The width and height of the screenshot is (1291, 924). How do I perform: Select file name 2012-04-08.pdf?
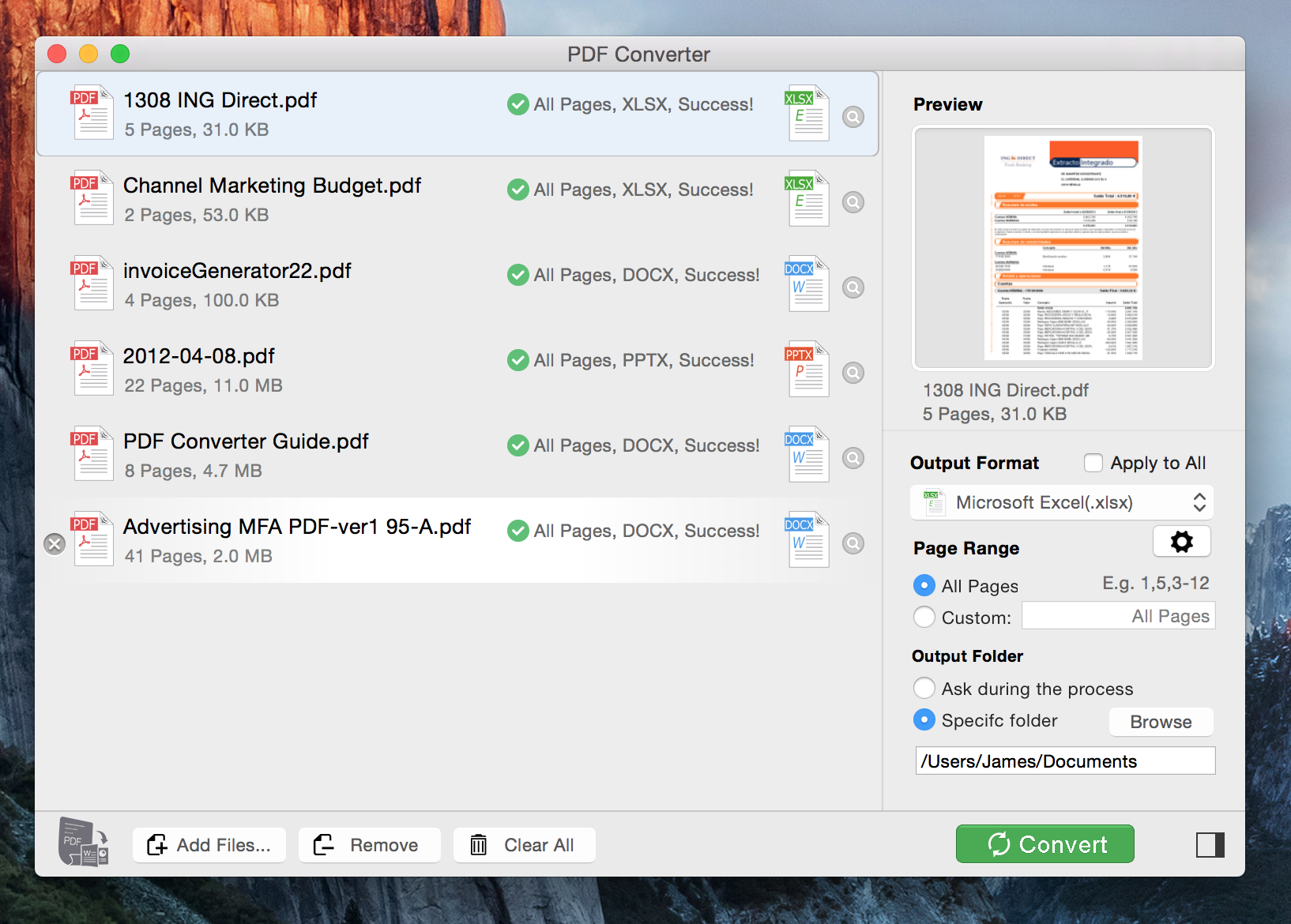(198, 356)
